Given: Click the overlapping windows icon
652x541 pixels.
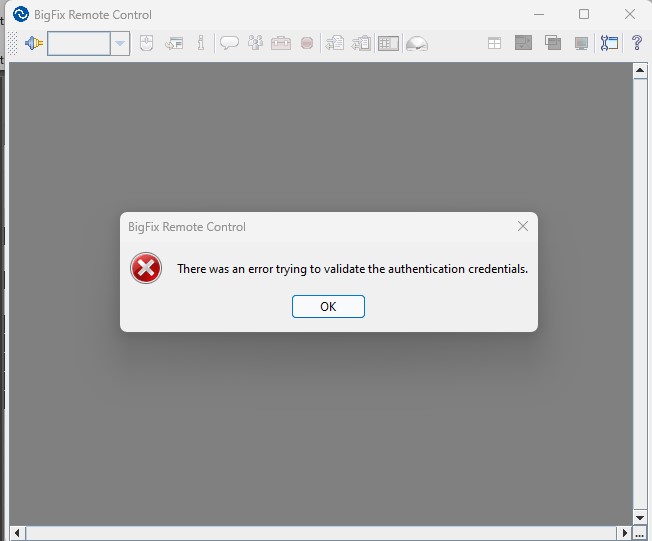Looking at the screenshot, I should click(x=553, y=43).
